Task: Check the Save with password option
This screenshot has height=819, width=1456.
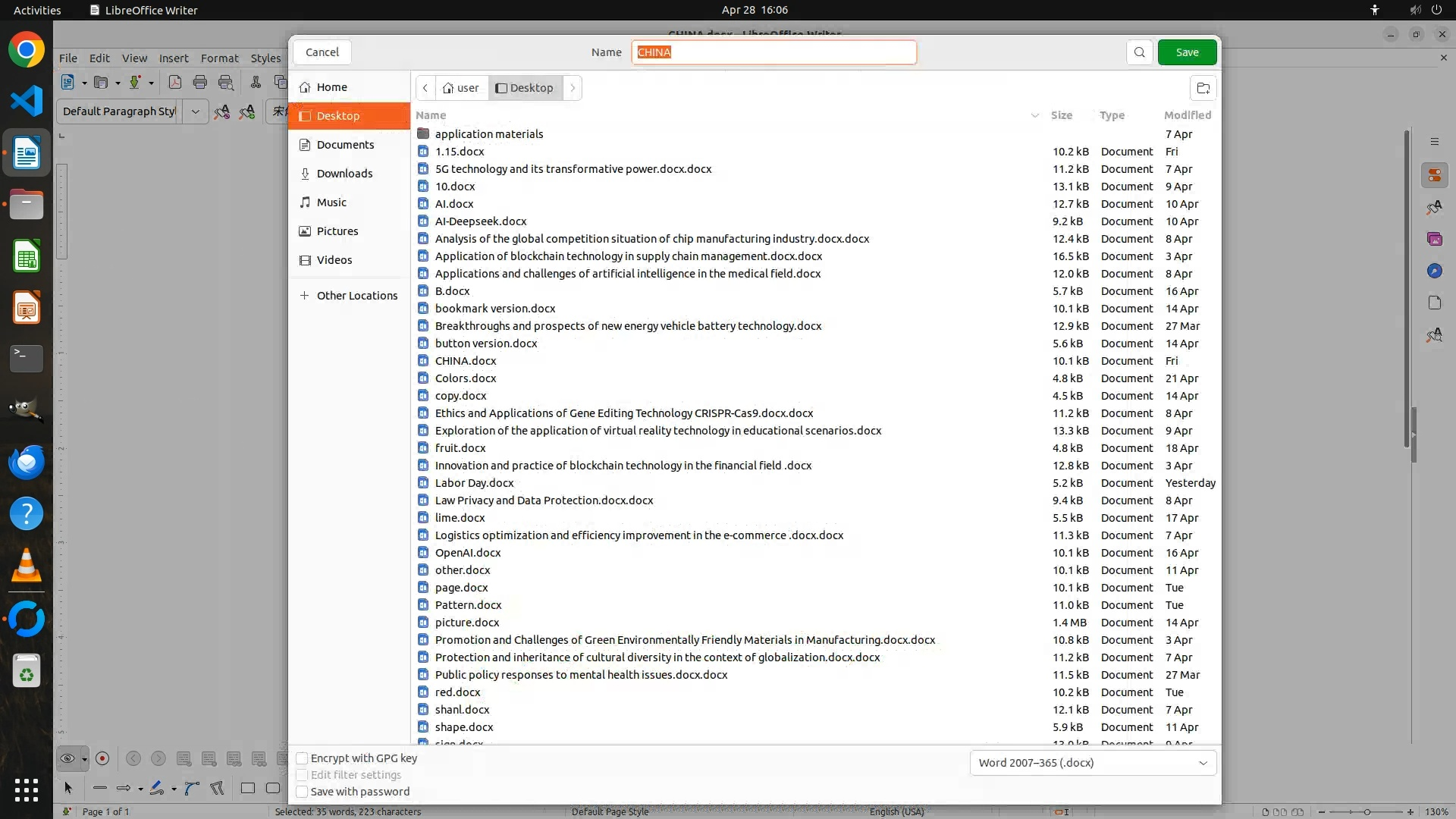Action: point(302,792)
